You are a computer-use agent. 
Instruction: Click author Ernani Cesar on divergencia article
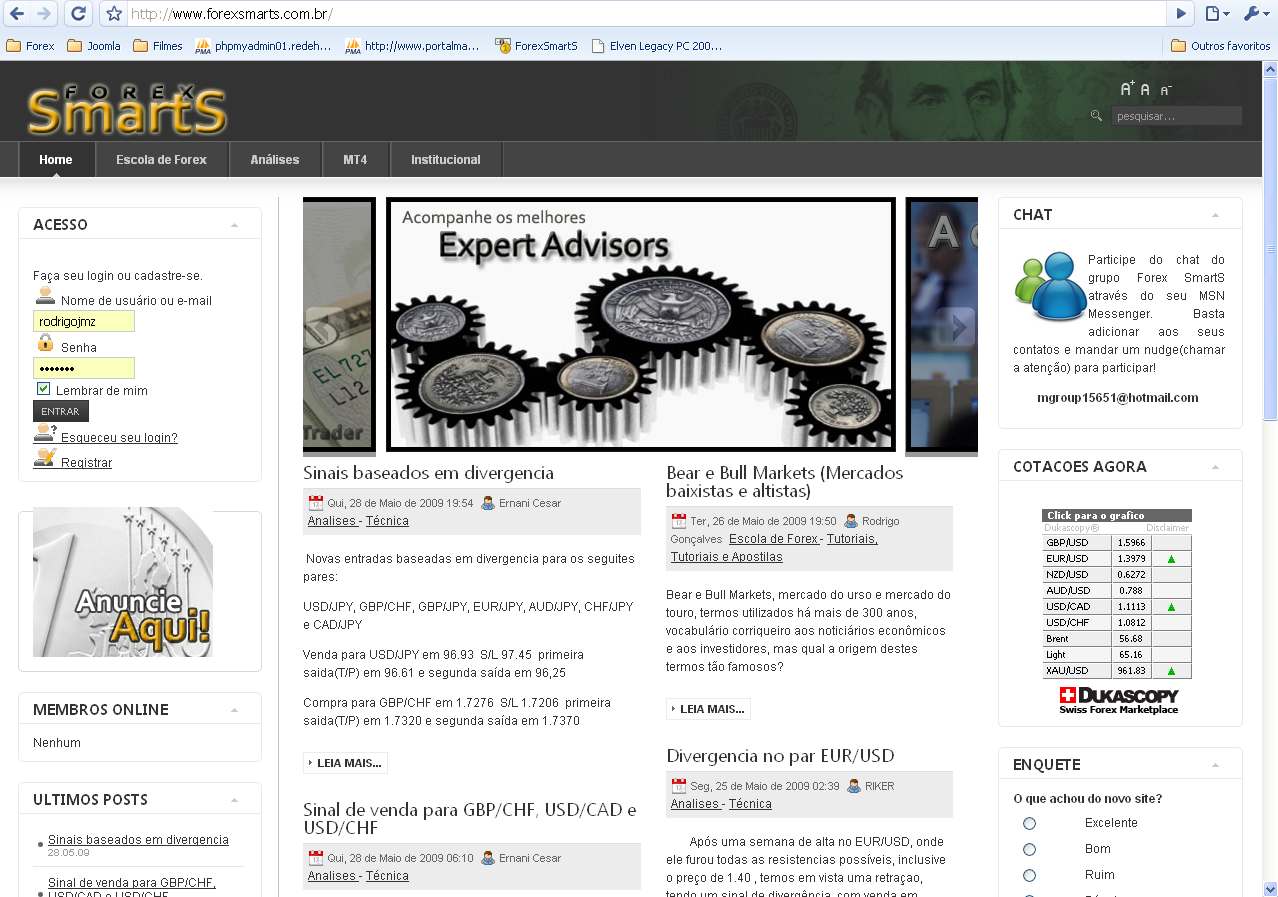(530, 503)
